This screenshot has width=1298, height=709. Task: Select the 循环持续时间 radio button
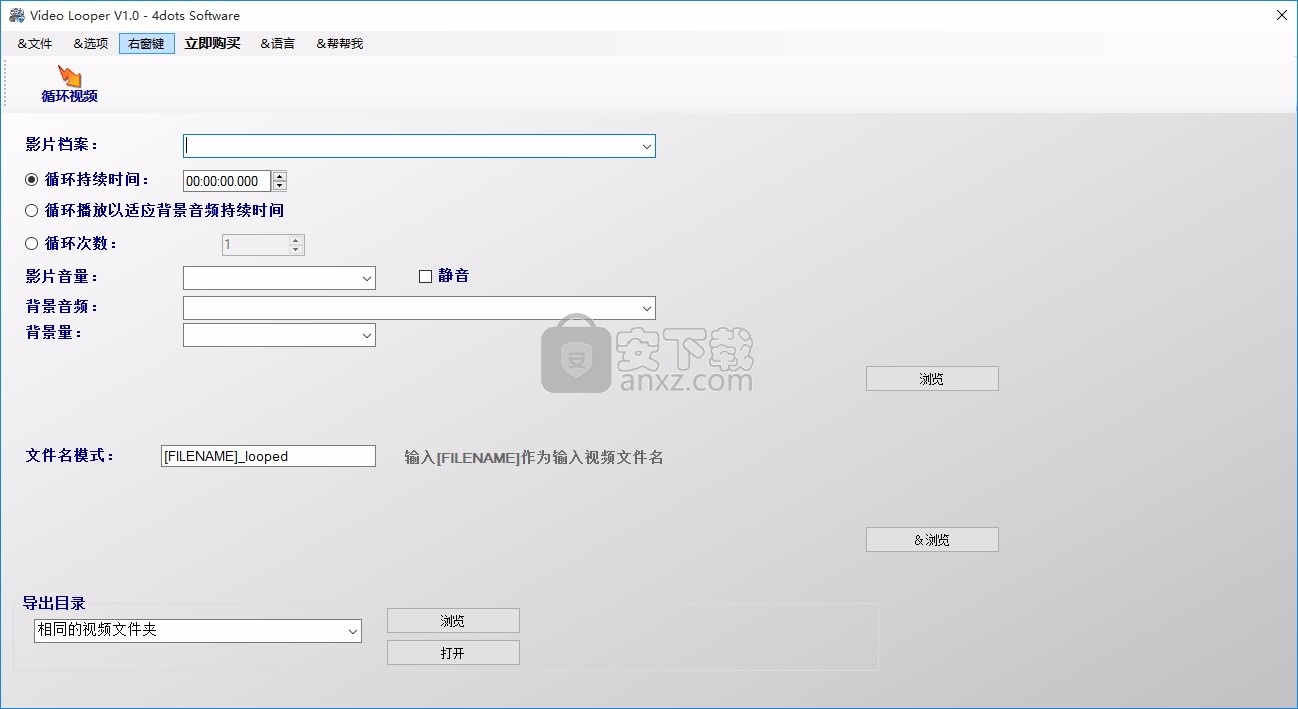coord(32,180)
